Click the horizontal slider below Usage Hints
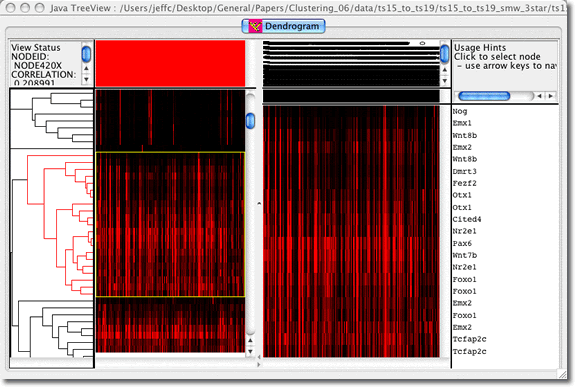 484,96
